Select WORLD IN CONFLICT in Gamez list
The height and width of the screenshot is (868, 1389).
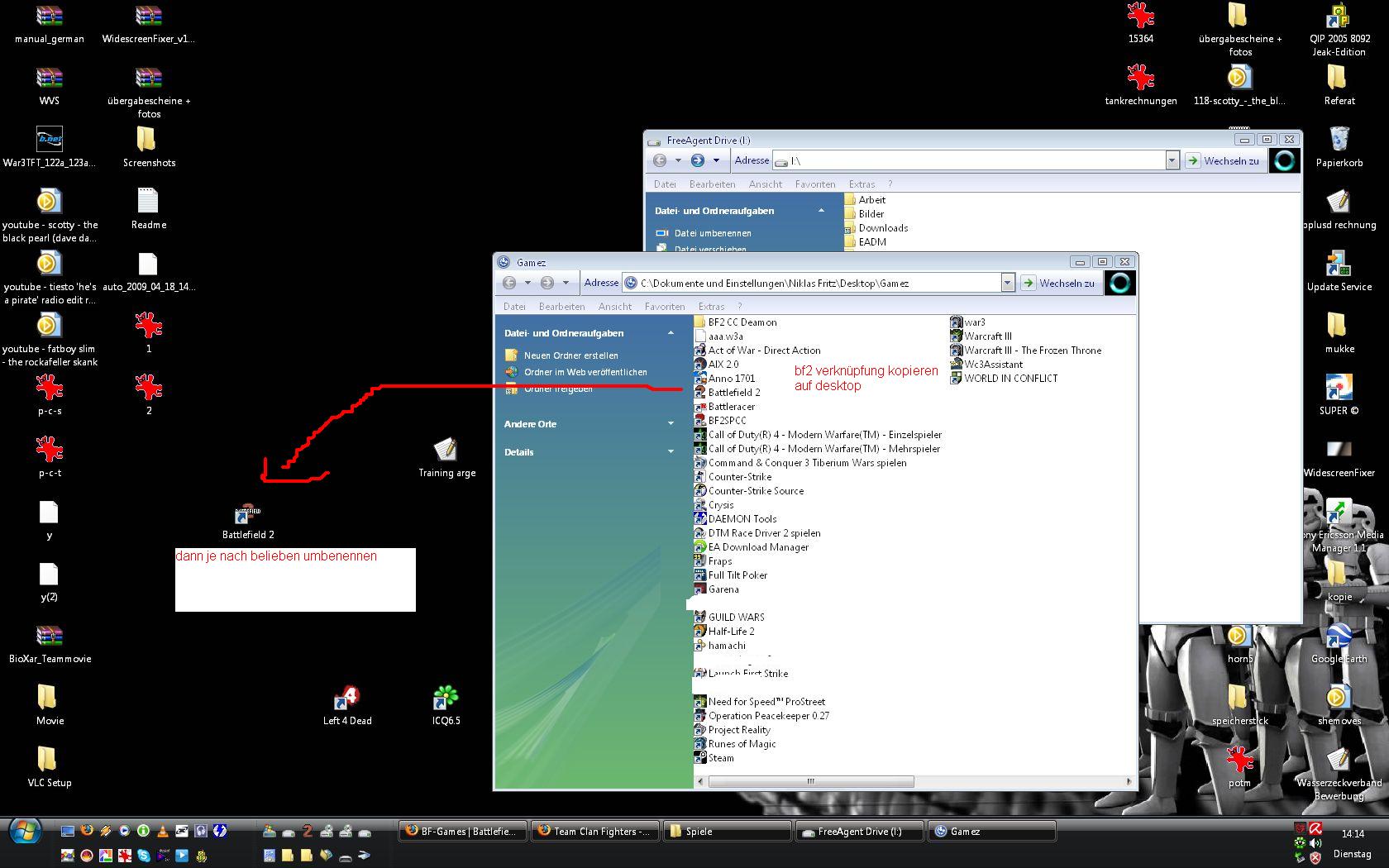pyautogui.click(x=1004, y=379)
